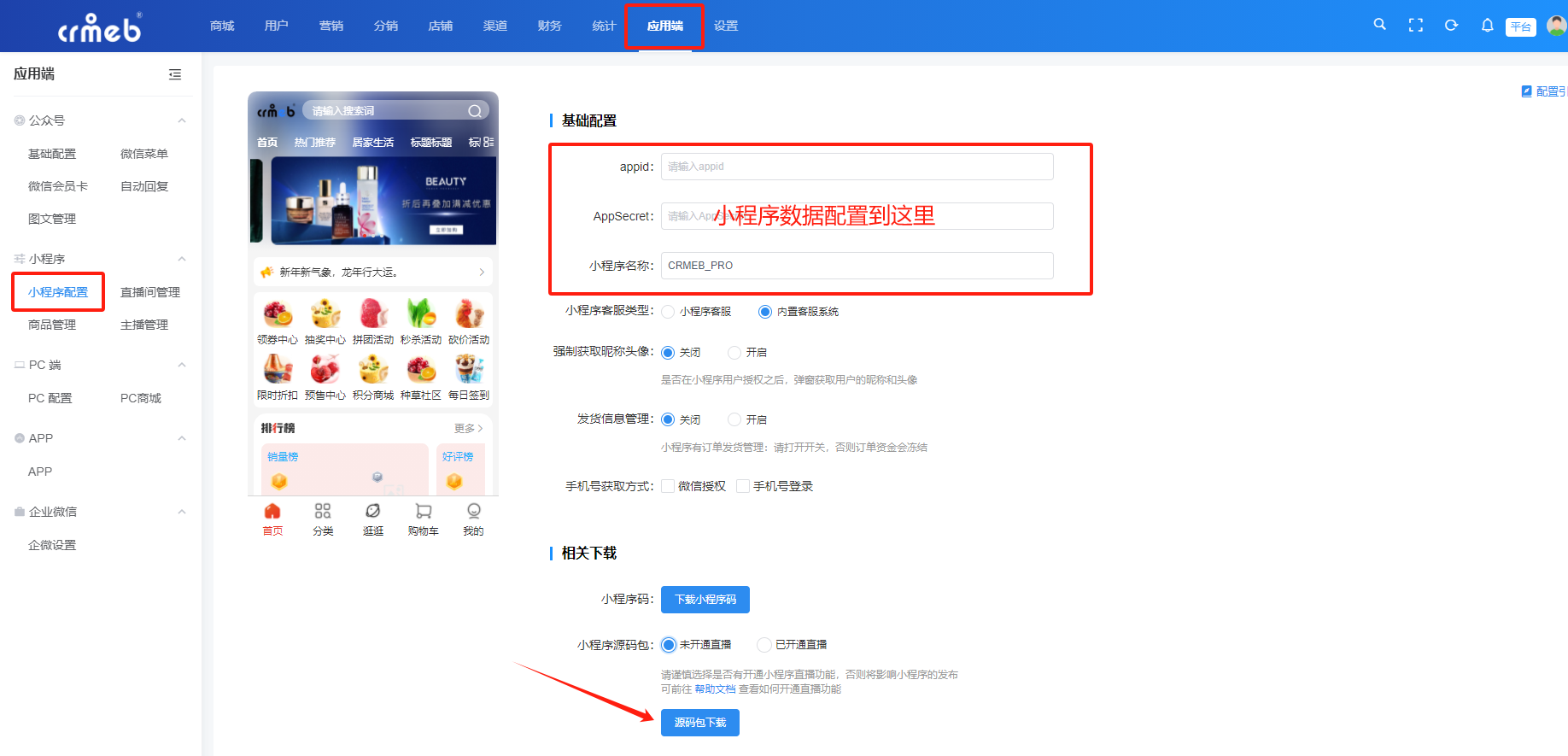The height and width of the screenshot is (756, 1568).
Task: Collapse the 小程序 sidebar section
Action: (182, 259)
